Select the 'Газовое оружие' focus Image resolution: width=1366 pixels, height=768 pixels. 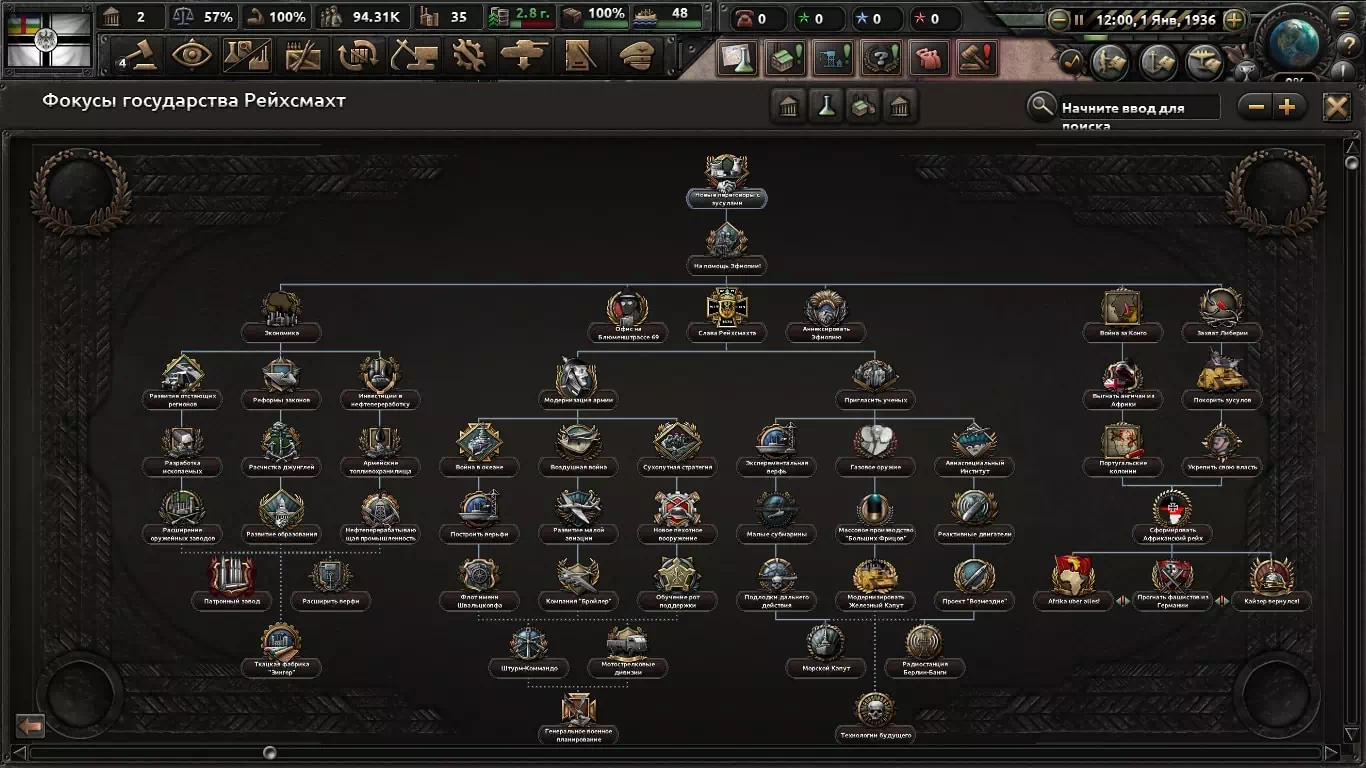[x=875, y=442]
